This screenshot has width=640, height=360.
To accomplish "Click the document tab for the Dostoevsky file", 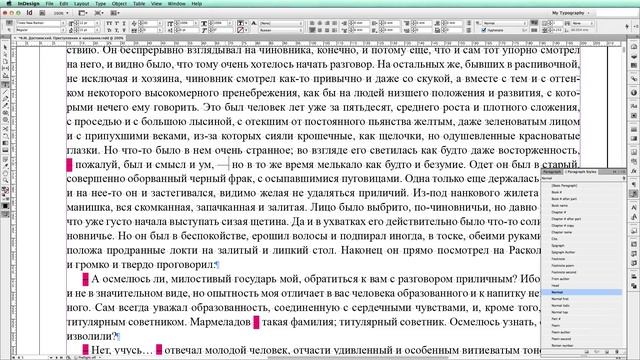I will click(70, 38).
